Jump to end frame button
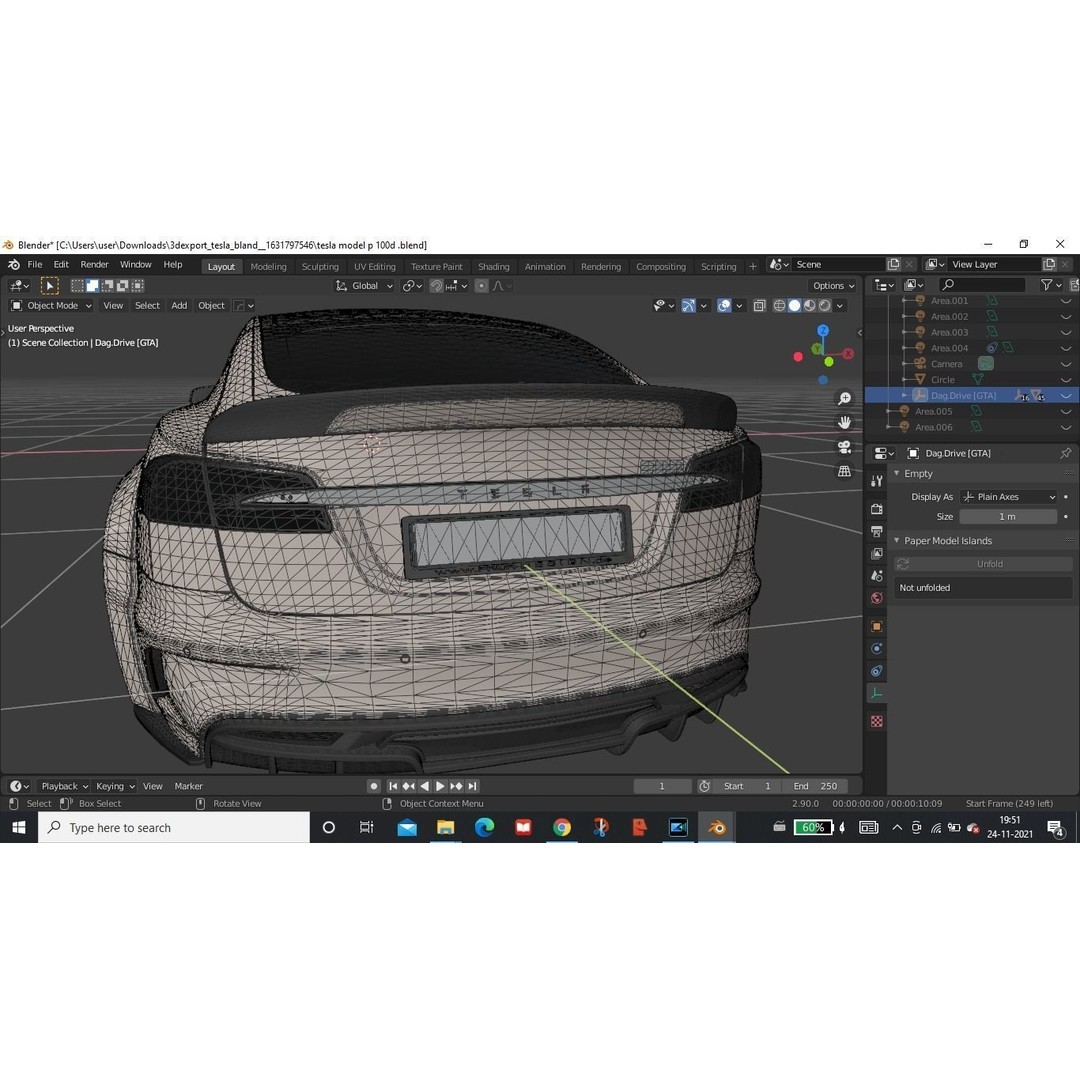The height and width of the screenshot is (1080, 1080). tap(472, 786)
